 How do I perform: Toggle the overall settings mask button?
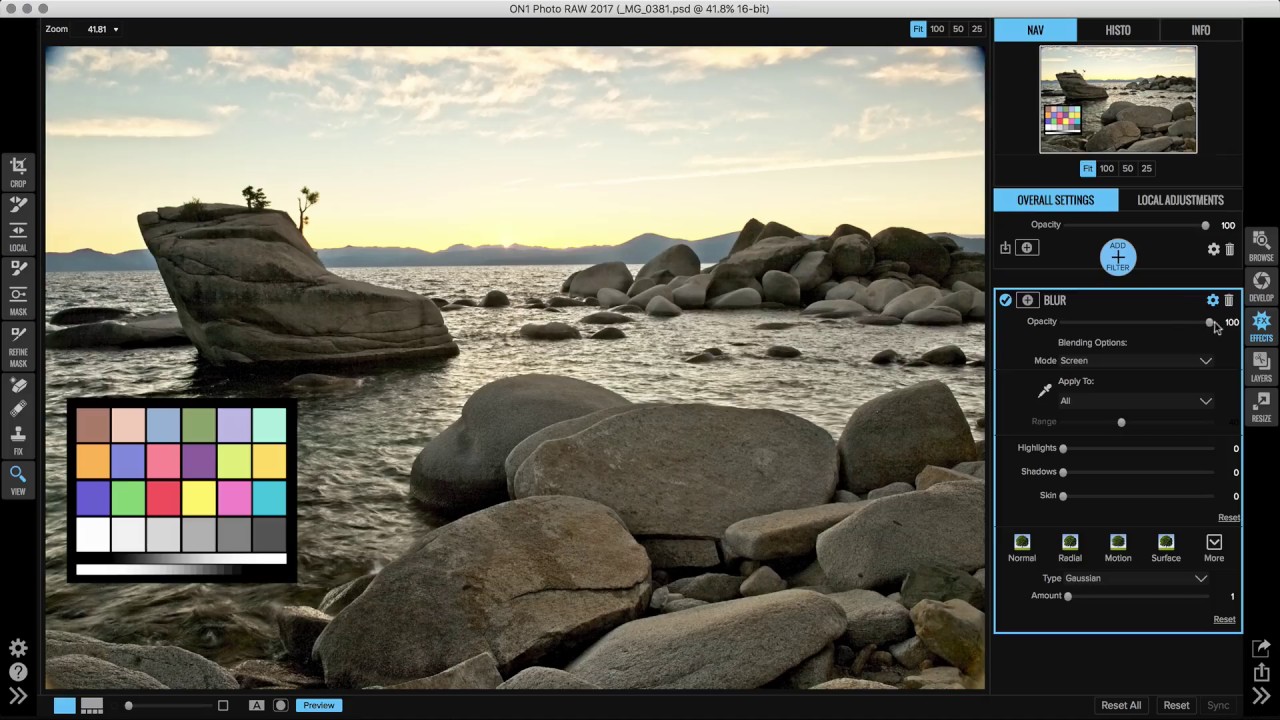pos(1027,248)
